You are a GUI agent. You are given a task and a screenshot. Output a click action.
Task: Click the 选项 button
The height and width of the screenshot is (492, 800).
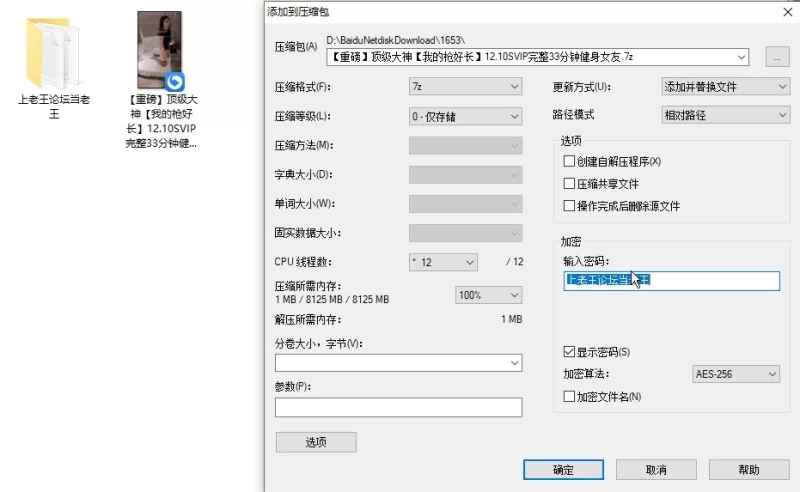coord(316,442)
